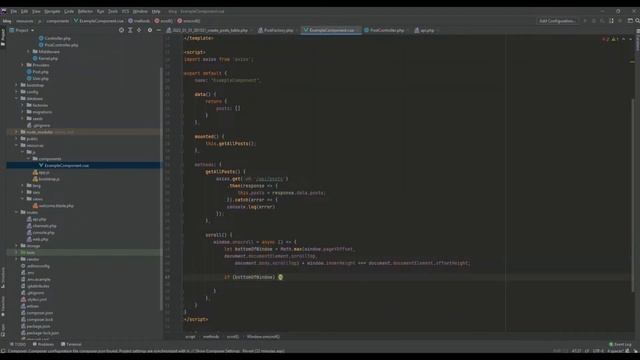Click the previous highlighted error arrow

624,39
